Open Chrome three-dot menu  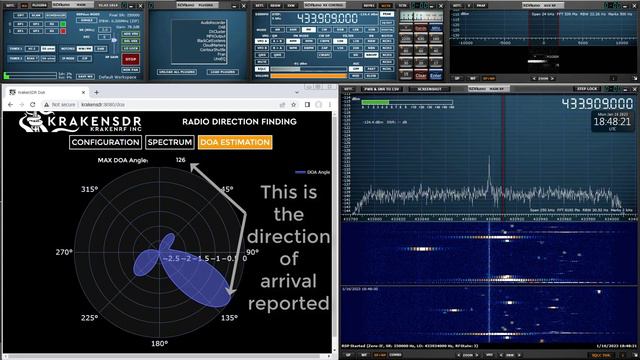330,105
